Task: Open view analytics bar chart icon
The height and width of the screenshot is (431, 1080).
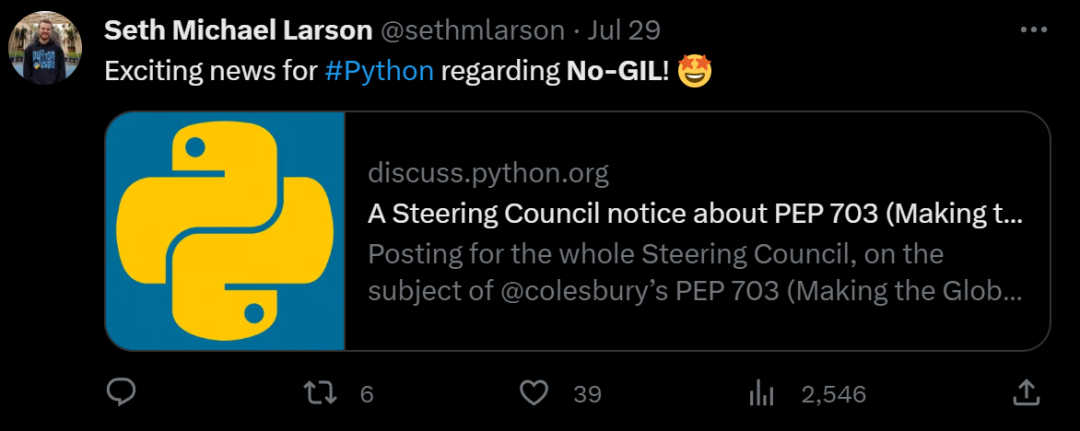Action: [762, 393]
